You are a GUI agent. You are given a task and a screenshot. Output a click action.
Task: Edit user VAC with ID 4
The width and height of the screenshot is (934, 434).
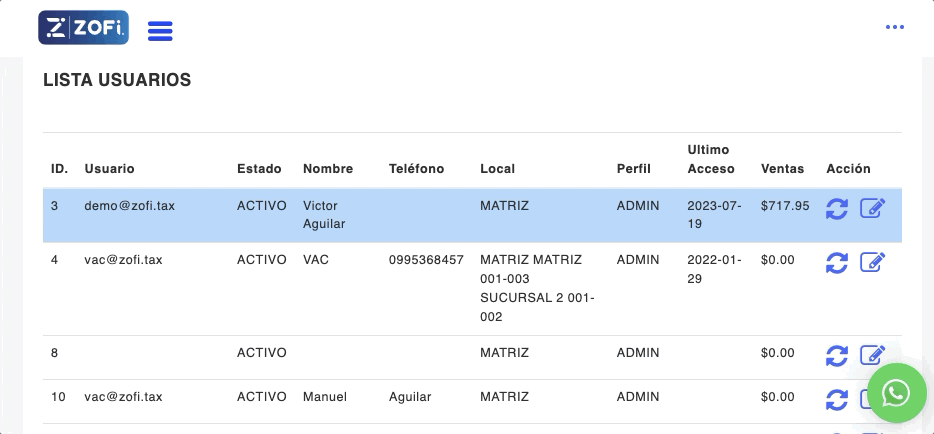(x=873, y=262)
